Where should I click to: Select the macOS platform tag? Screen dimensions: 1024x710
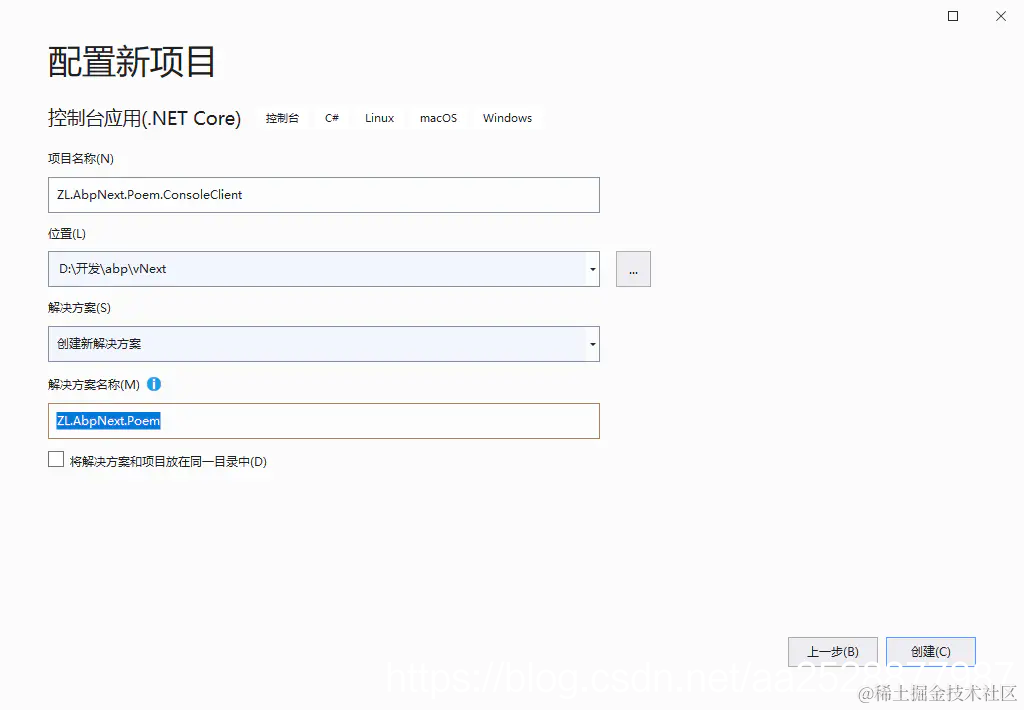coord(438,117)
